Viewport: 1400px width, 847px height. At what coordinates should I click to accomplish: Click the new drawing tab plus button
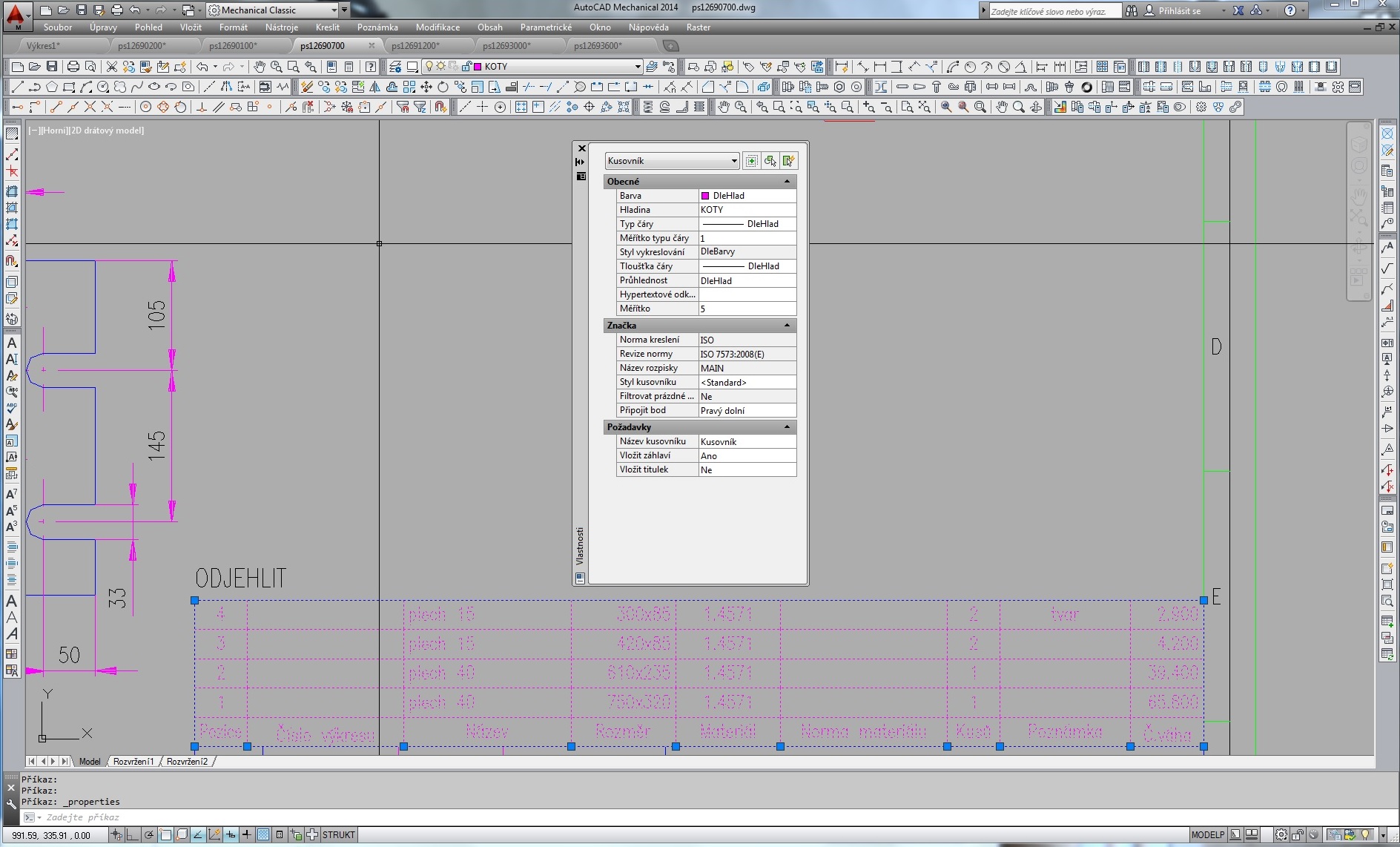[x=670, y=45]
